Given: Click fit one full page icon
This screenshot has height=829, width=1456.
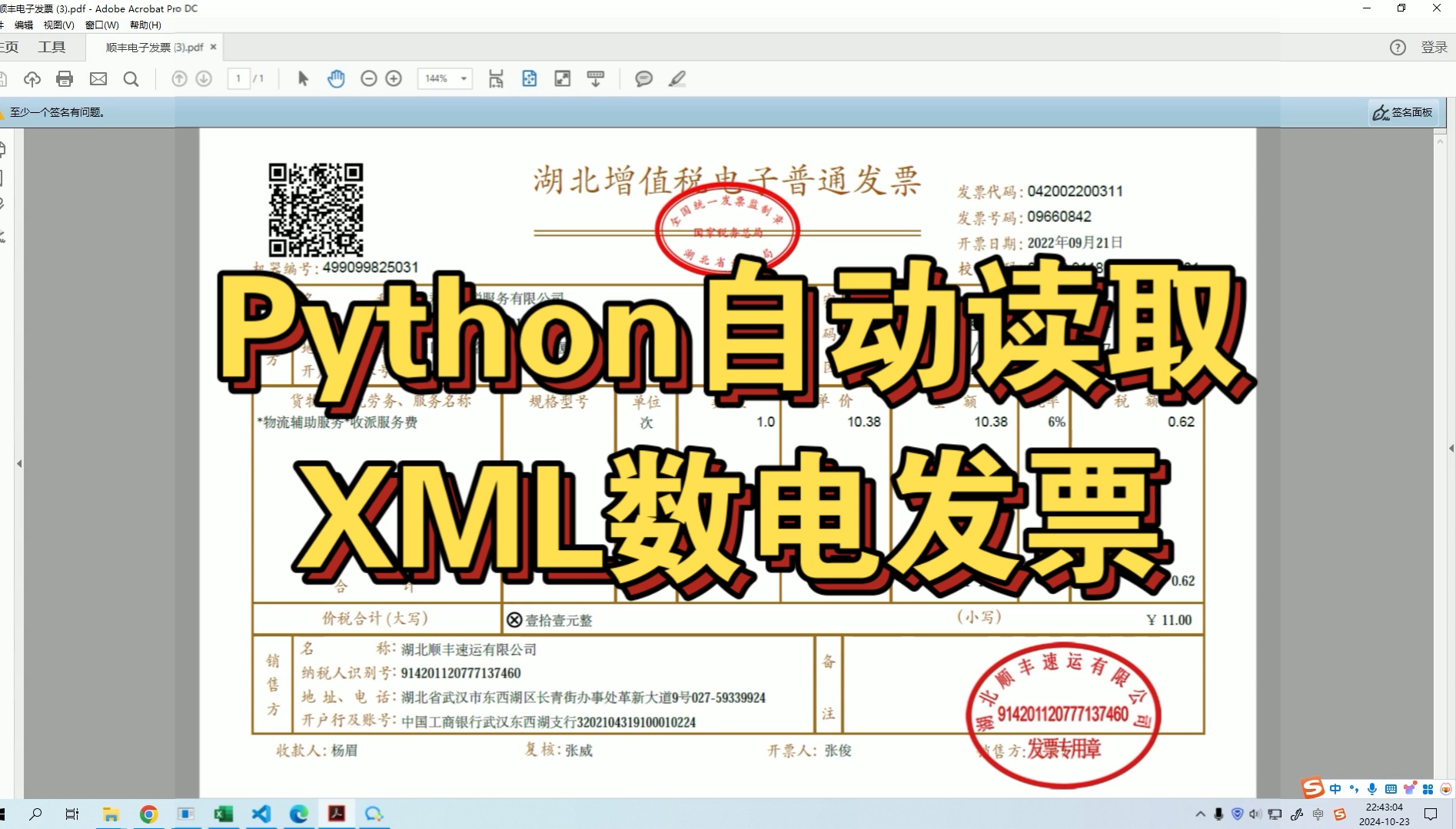Looking at the screenshot, I should pos(530,79).
